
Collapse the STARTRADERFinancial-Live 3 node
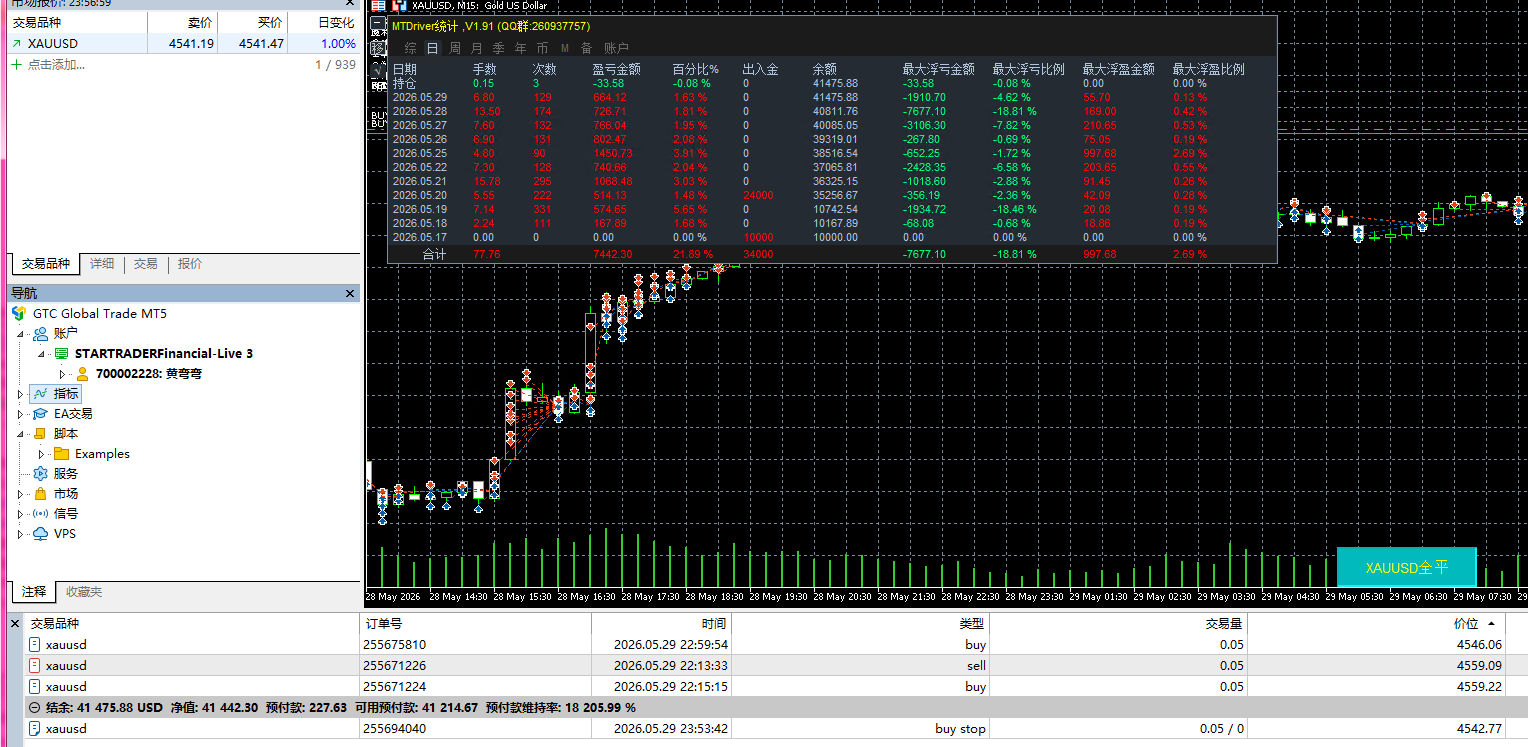(x=42, y=354)
